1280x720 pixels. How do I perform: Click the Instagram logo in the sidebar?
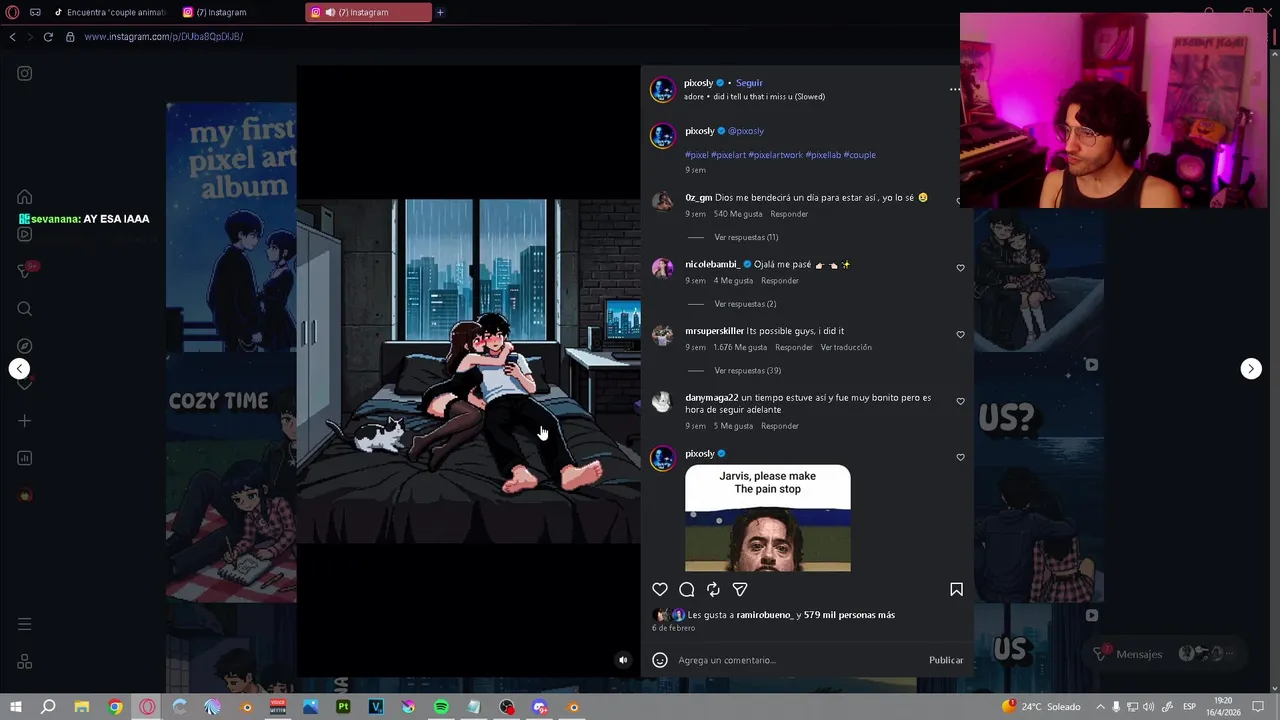(25, 73)
